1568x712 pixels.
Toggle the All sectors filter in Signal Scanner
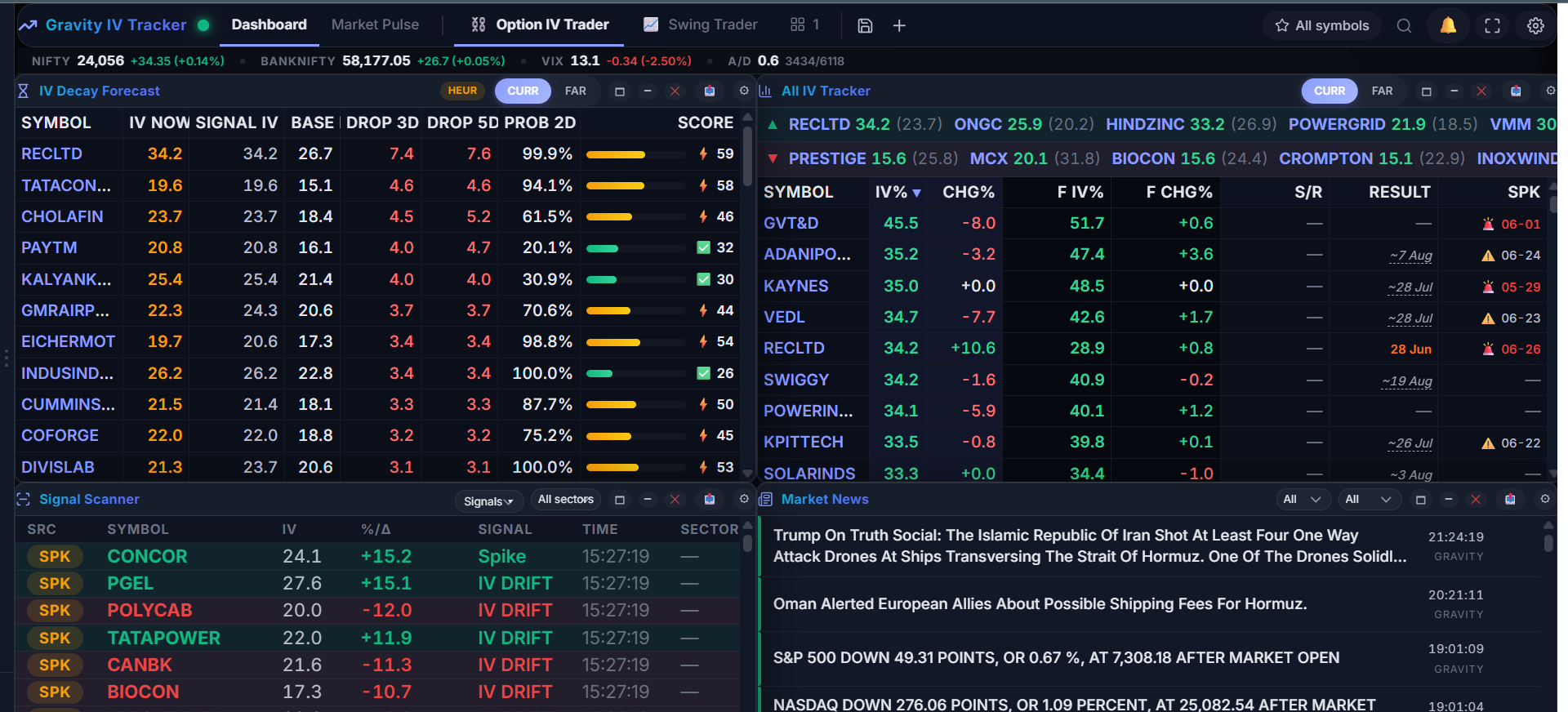[x=566, y=499]
